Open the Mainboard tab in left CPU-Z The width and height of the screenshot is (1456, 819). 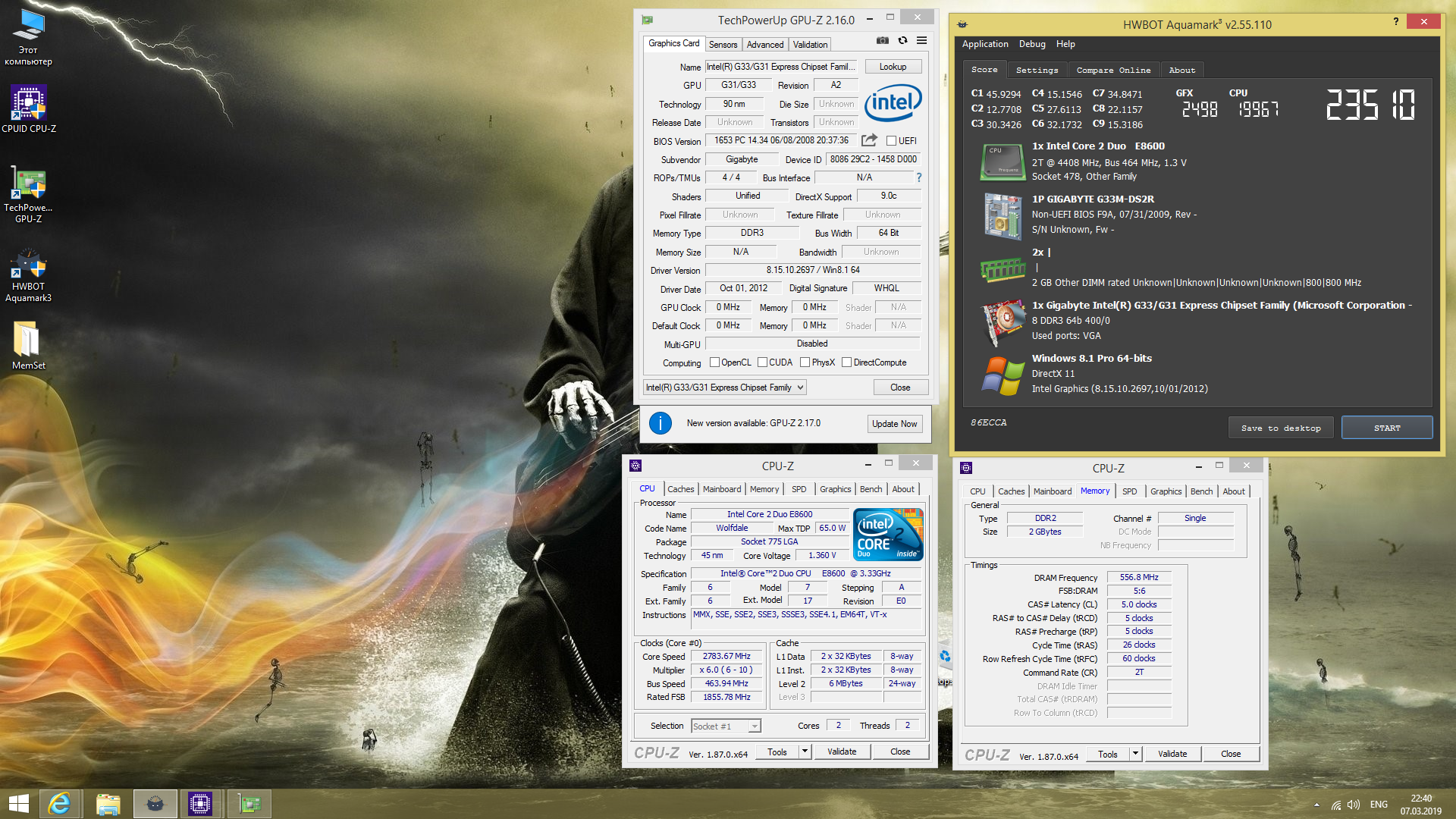721,489
